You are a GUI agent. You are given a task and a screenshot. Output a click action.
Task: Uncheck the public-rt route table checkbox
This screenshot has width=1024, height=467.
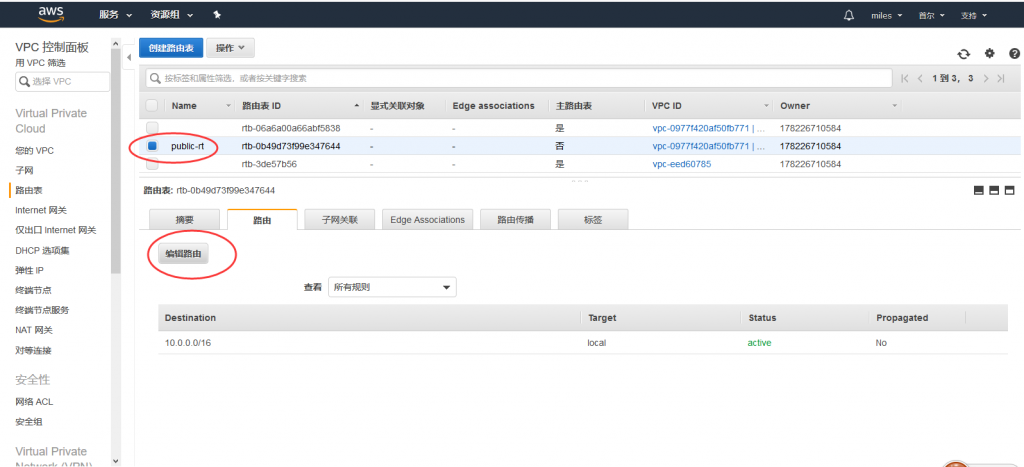(x=152, y=146)
